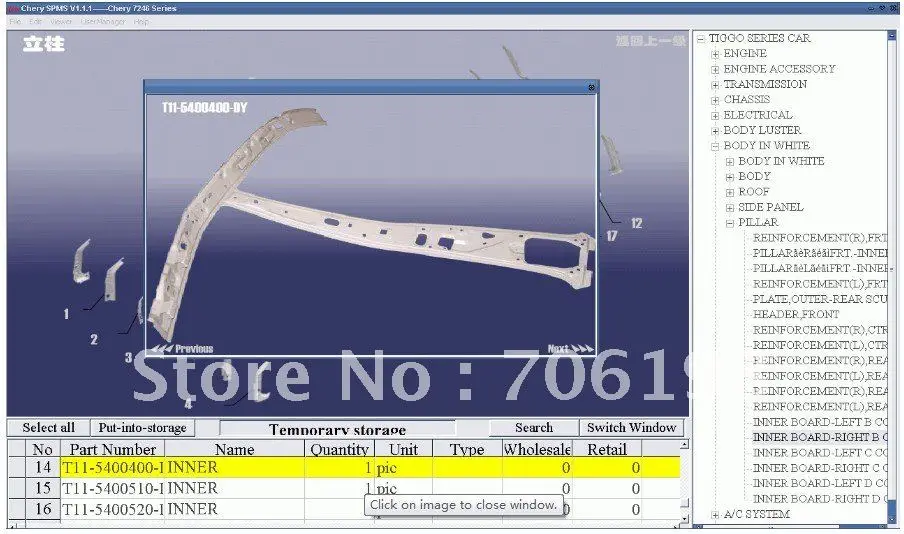Select PLATE,OUTER-REAR SCU tree entry

point(820,299)
